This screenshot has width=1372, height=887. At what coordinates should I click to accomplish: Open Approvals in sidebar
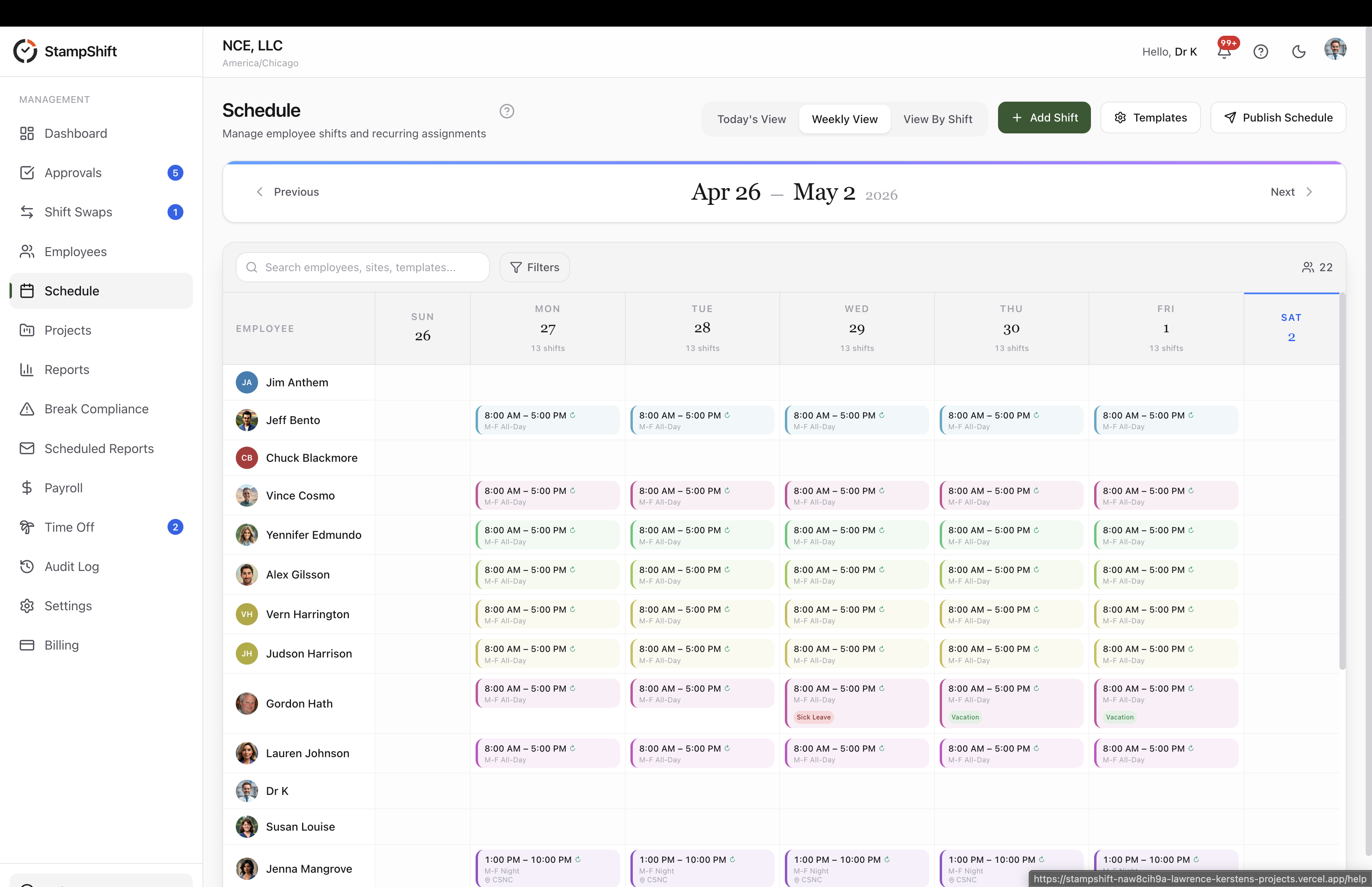click(101, 173)
